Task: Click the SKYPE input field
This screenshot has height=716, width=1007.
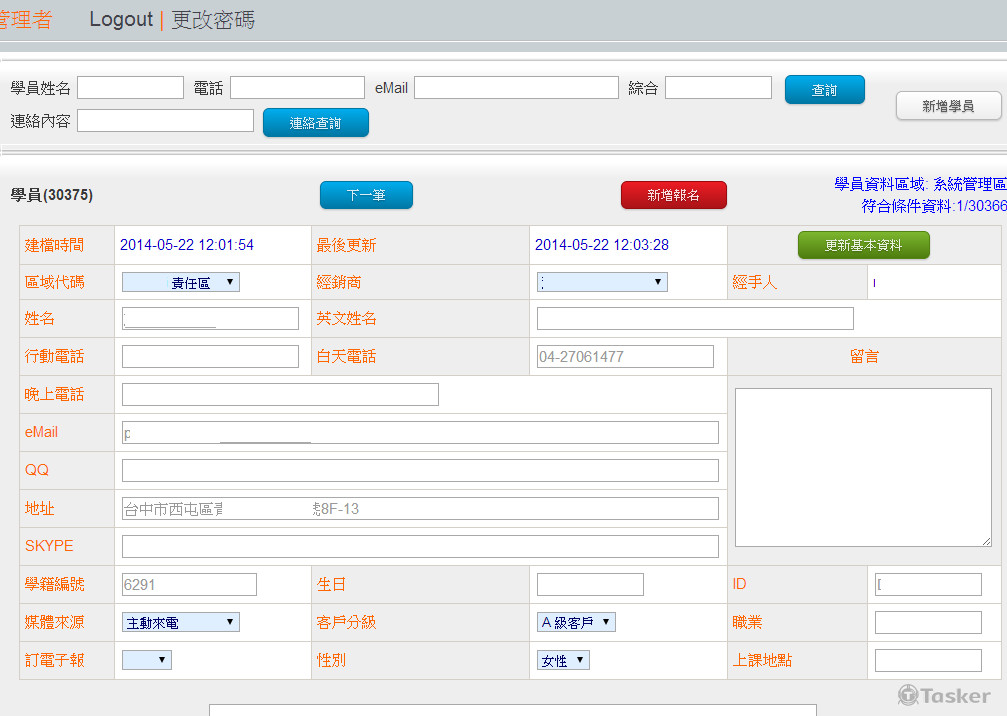Action: tap(419, 546)
